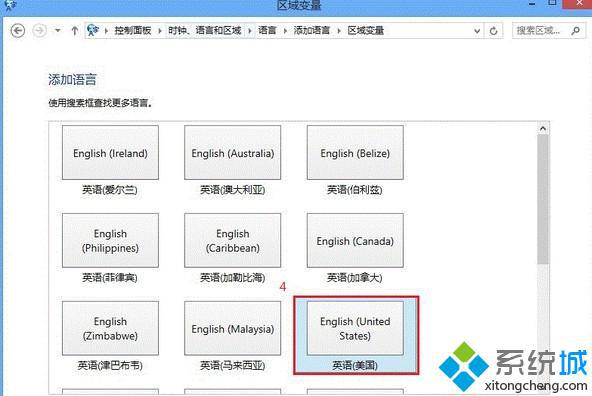Click the forward navigation arrow

pos(39,31)
